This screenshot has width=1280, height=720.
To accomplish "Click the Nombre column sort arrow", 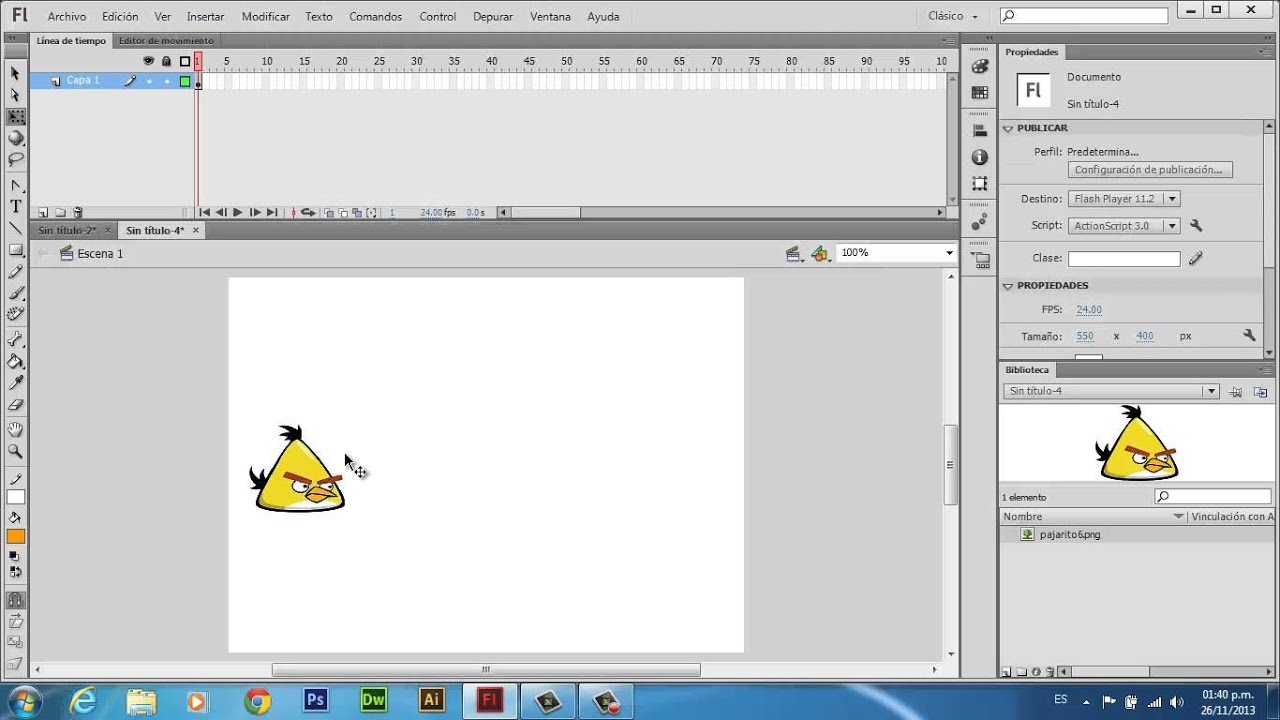I will coord(1179,517).
